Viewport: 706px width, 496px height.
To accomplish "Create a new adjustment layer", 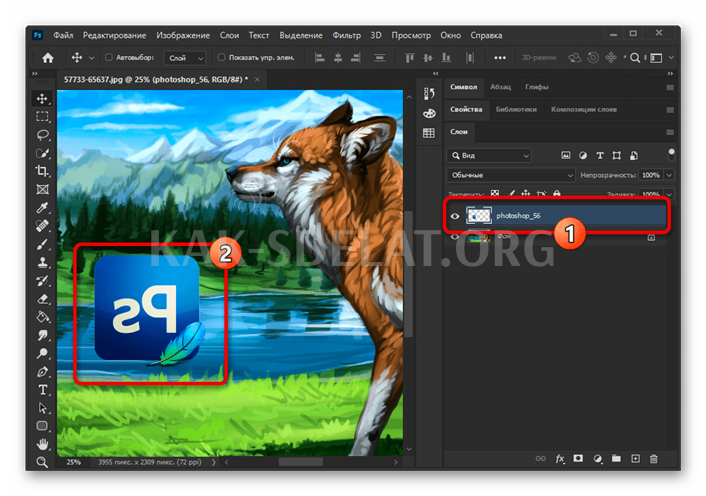I will pos(597,459).
